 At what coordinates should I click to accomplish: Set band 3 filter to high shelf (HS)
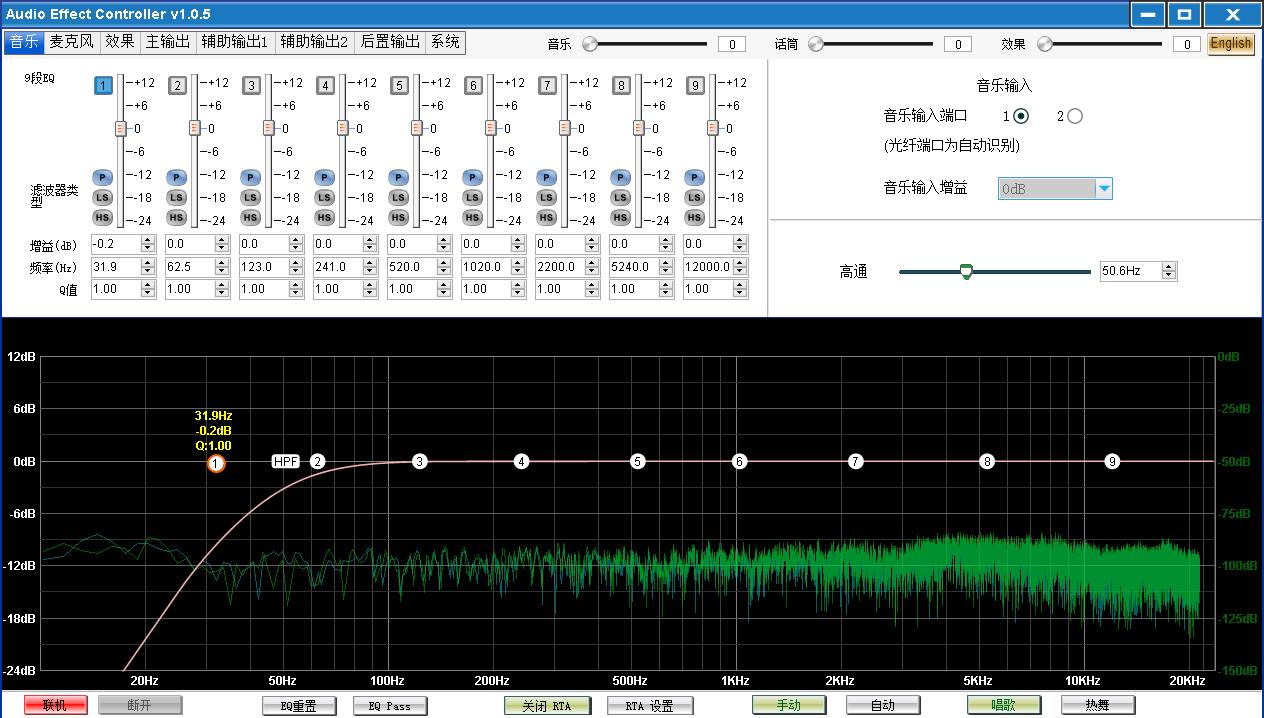pos(250,217)
